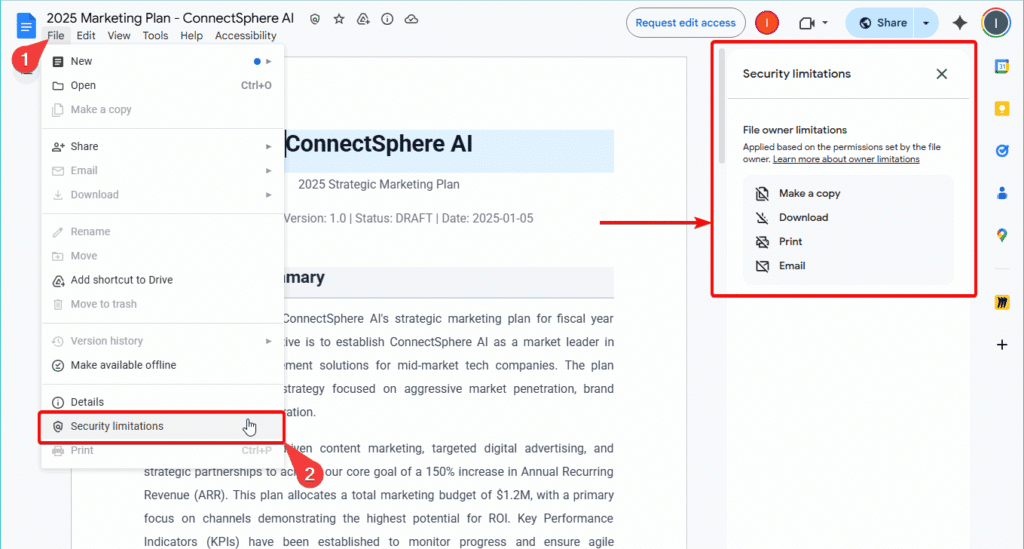
Task: Open the Google account avatar
Action: (x=996, y=23)
